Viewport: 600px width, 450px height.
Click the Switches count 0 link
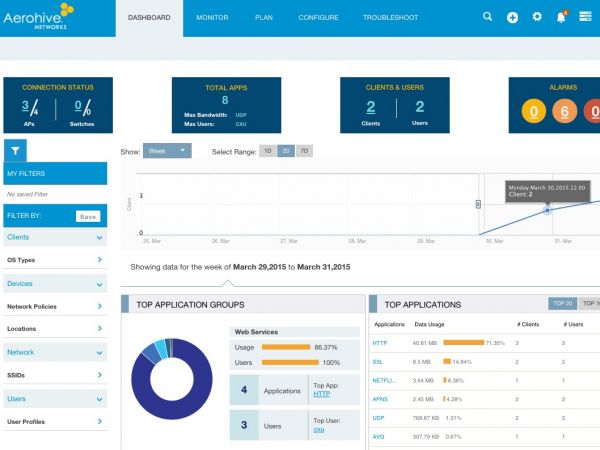tap(78, 105)
